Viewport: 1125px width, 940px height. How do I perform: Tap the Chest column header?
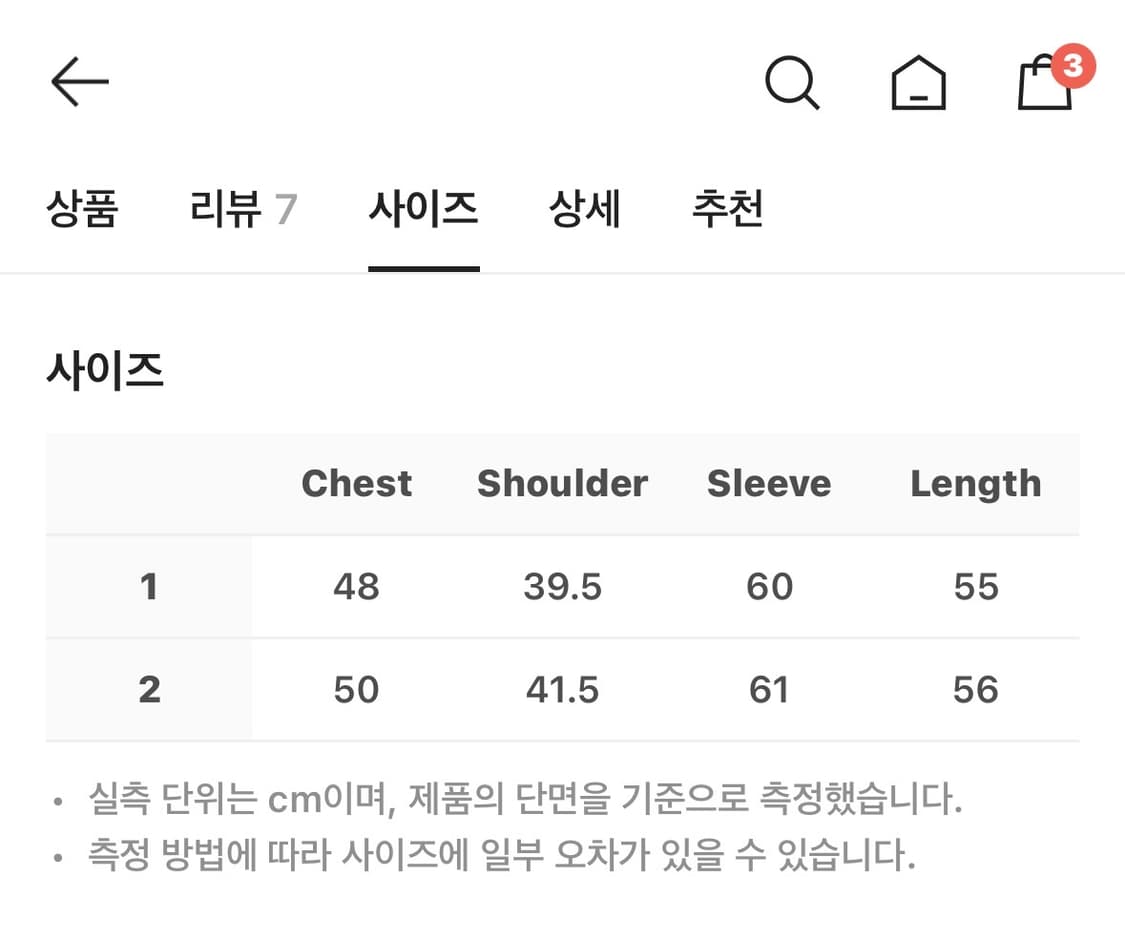[357, 484]
